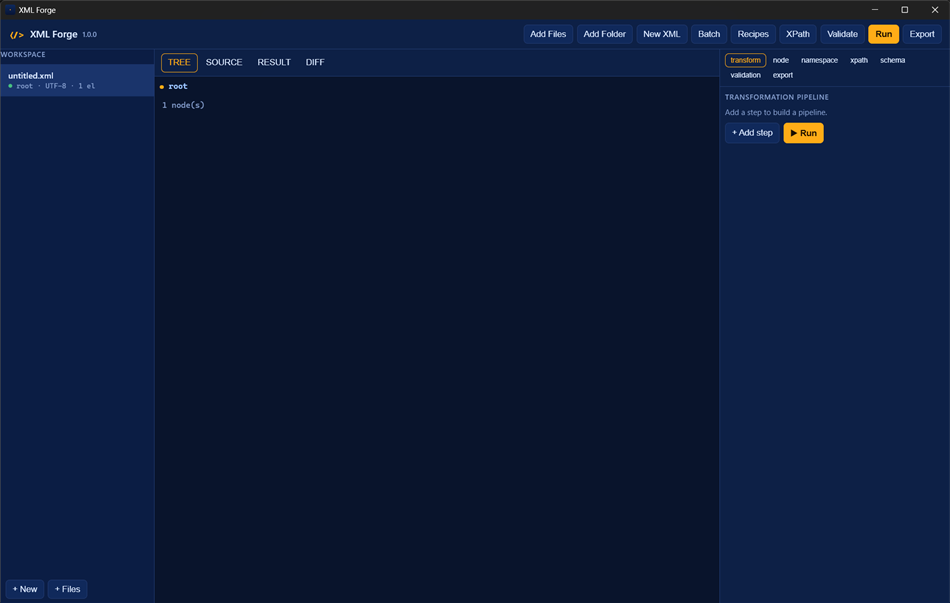Add a step to the pipeline
This screenshot has height=603, width=950.
tap(752, 133)
